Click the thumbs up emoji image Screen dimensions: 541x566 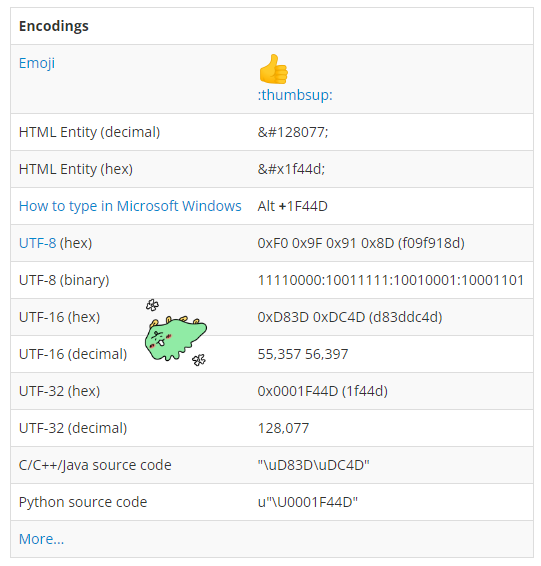[x=274, y=69]
